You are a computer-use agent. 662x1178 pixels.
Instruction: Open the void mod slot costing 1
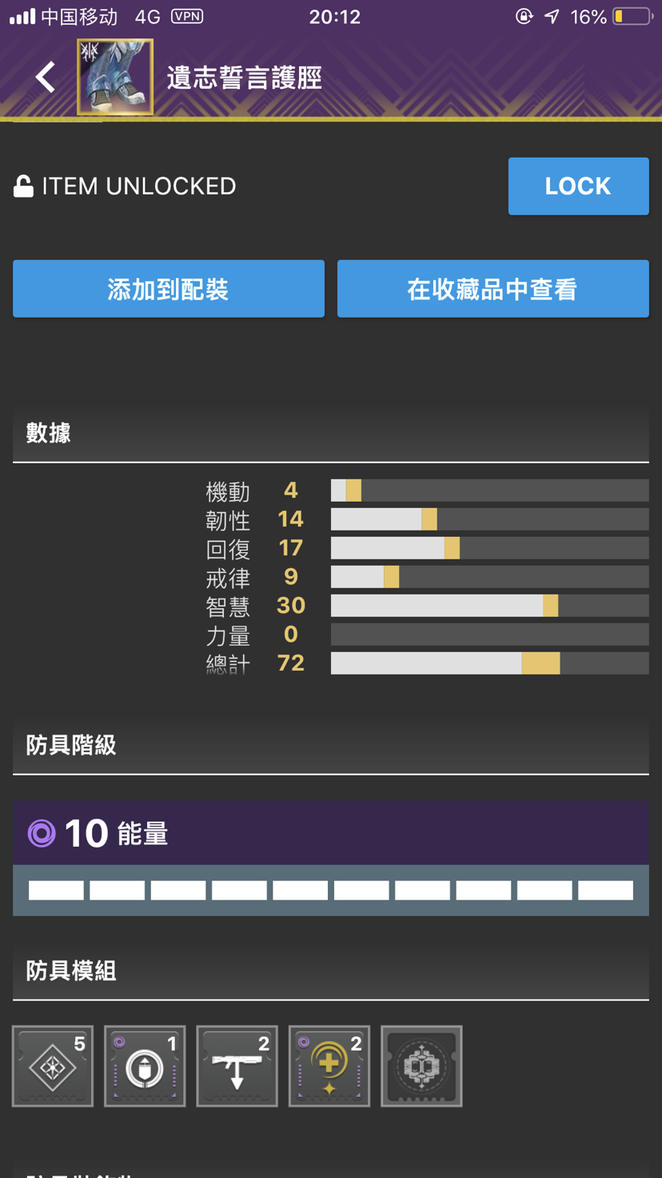pos(145,1066)
